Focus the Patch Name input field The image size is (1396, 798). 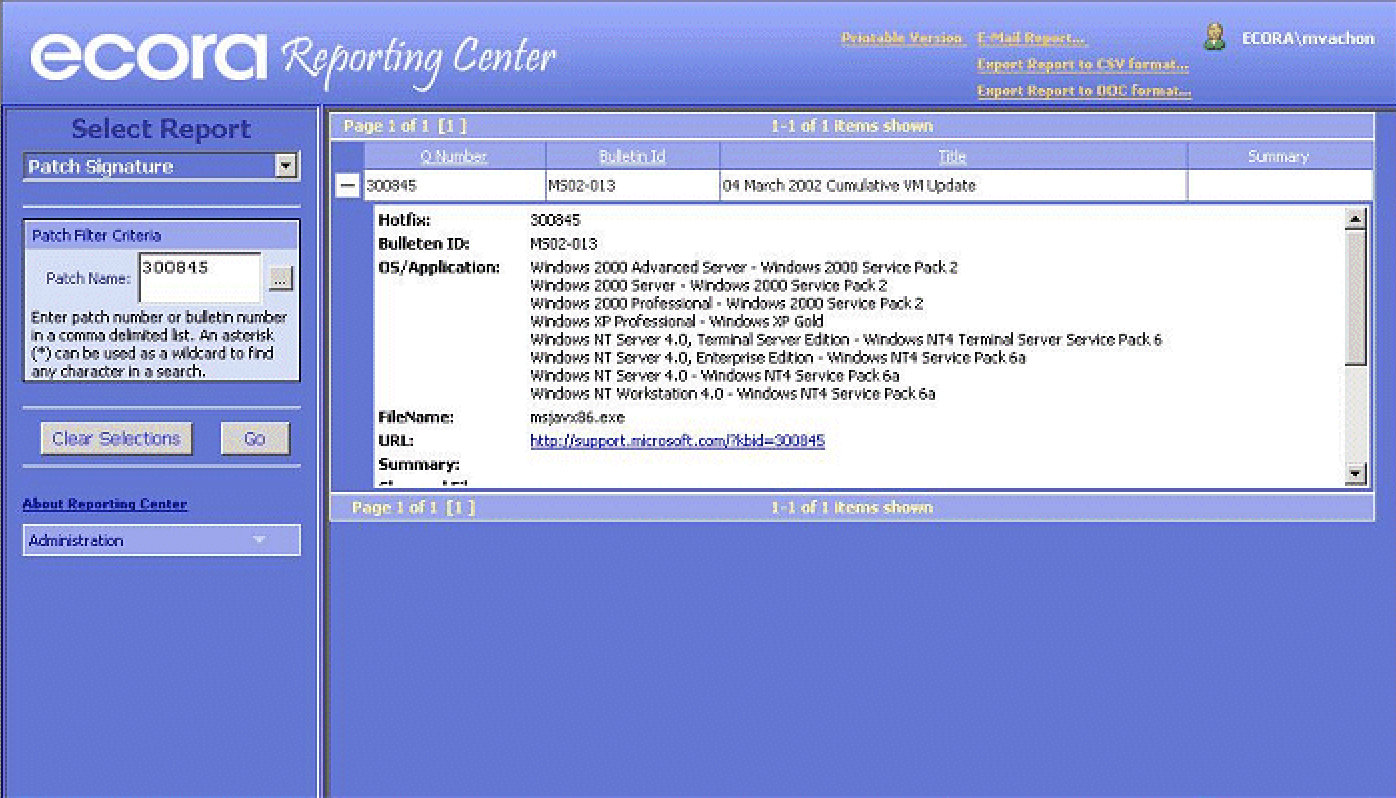200,277
